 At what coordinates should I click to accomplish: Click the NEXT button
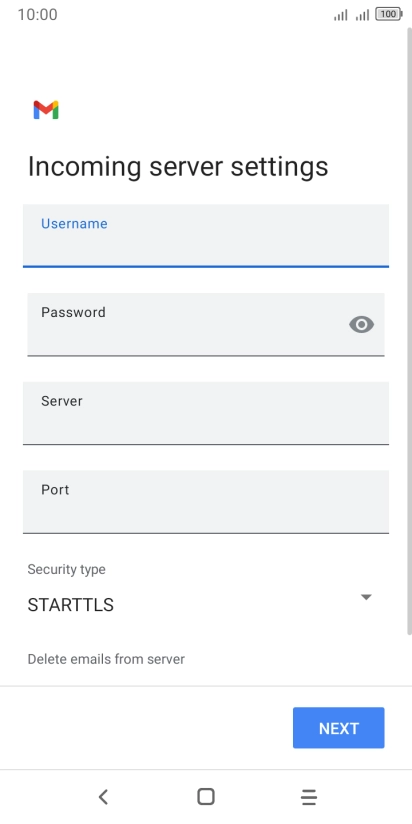point(338,728)
